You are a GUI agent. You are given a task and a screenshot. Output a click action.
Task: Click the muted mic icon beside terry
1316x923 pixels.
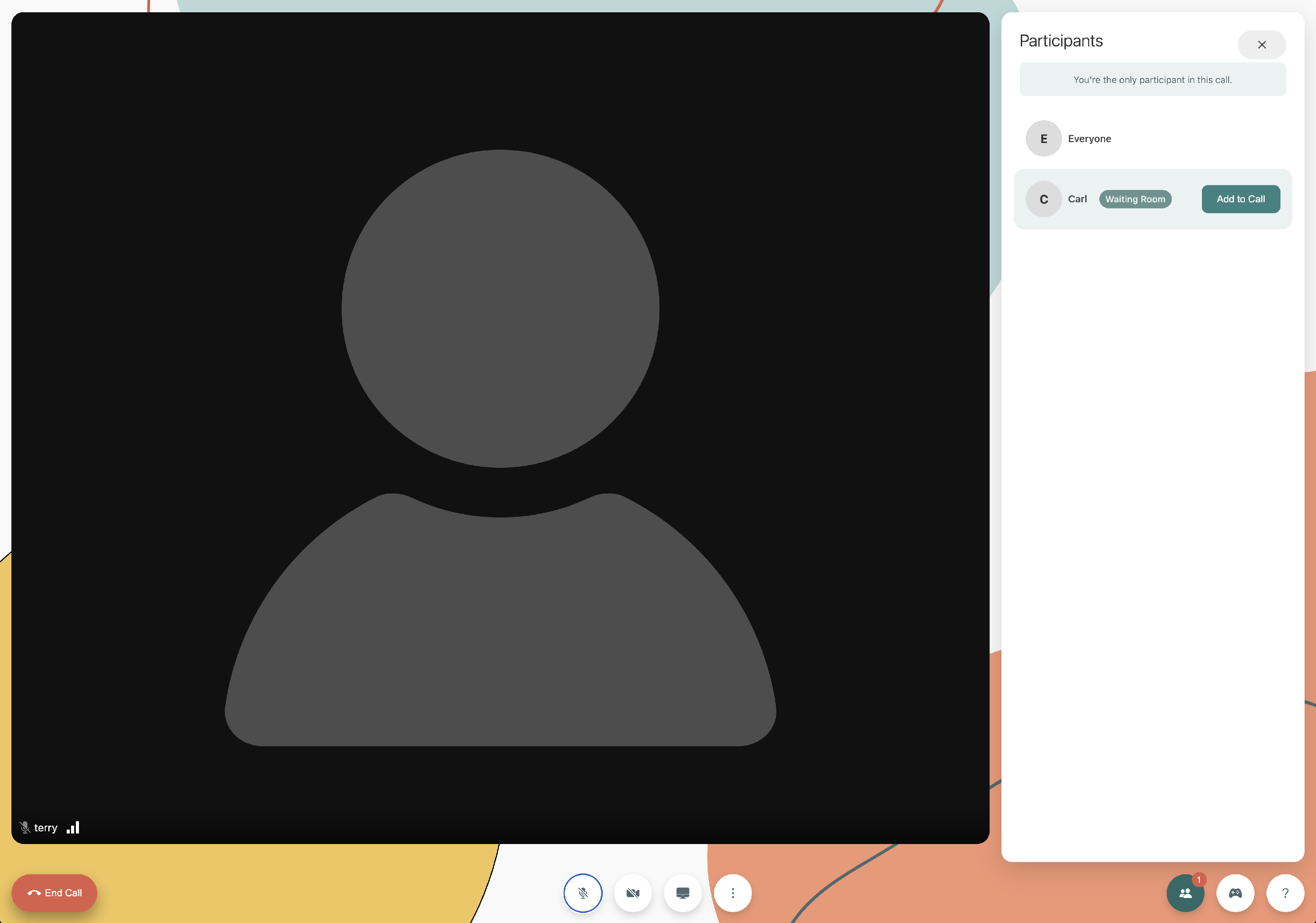coord(25,827)
